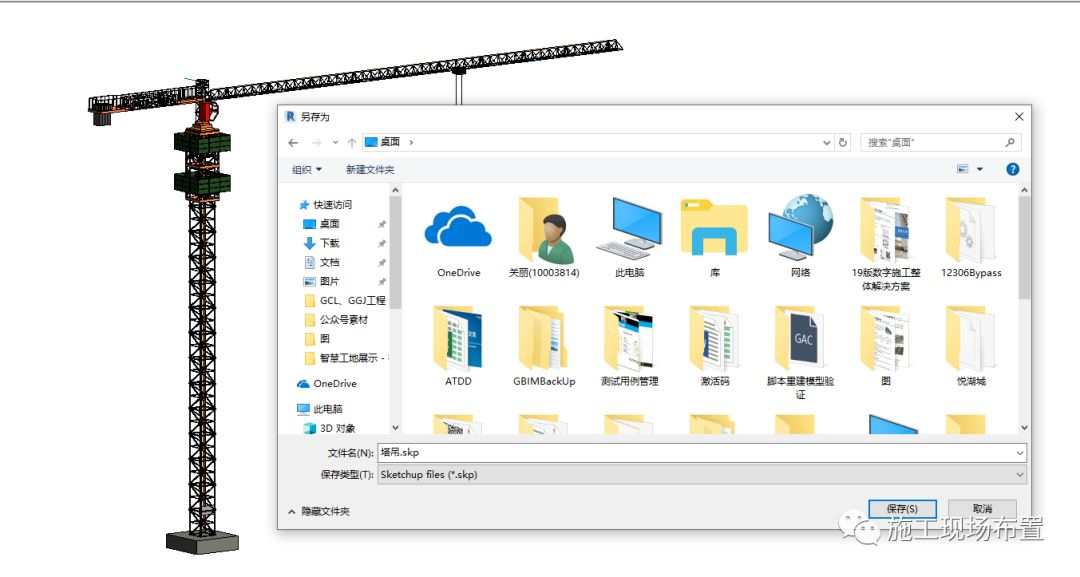Viewport: 1080px width, 577px height.
Task: Collapse folders with 隐藏文件夹
Action: 319,512
